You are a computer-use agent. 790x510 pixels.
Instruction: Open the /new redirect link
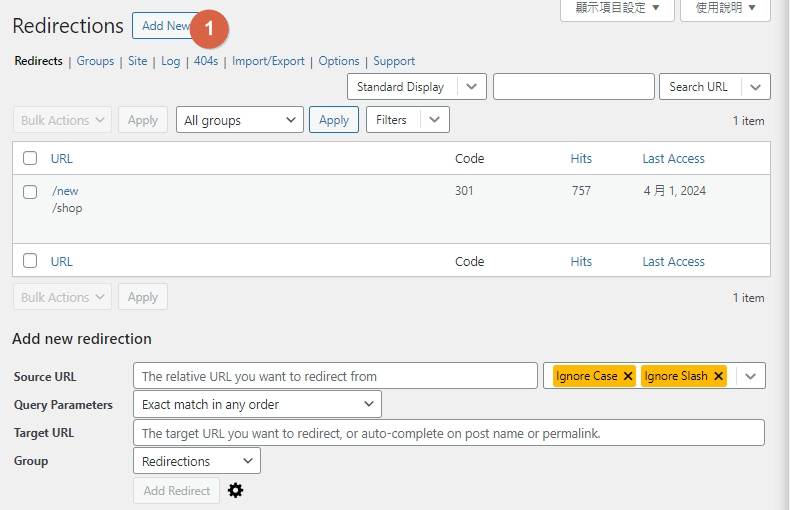pos(65,191)
